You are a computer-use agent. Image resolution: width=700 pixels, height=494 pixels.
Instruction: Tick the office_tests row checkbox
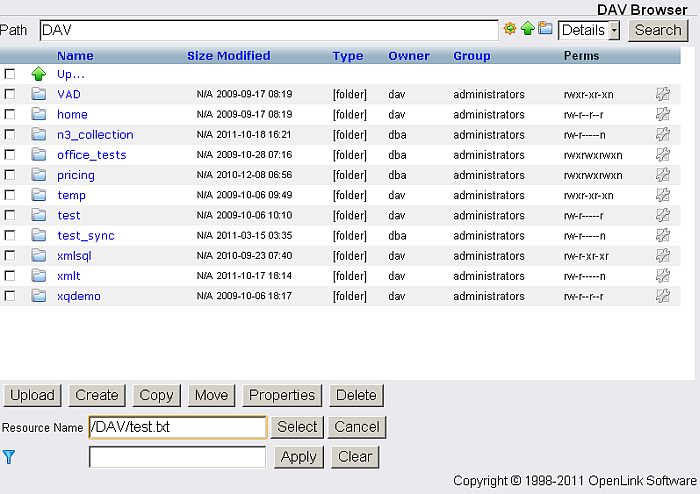(9, 154)
